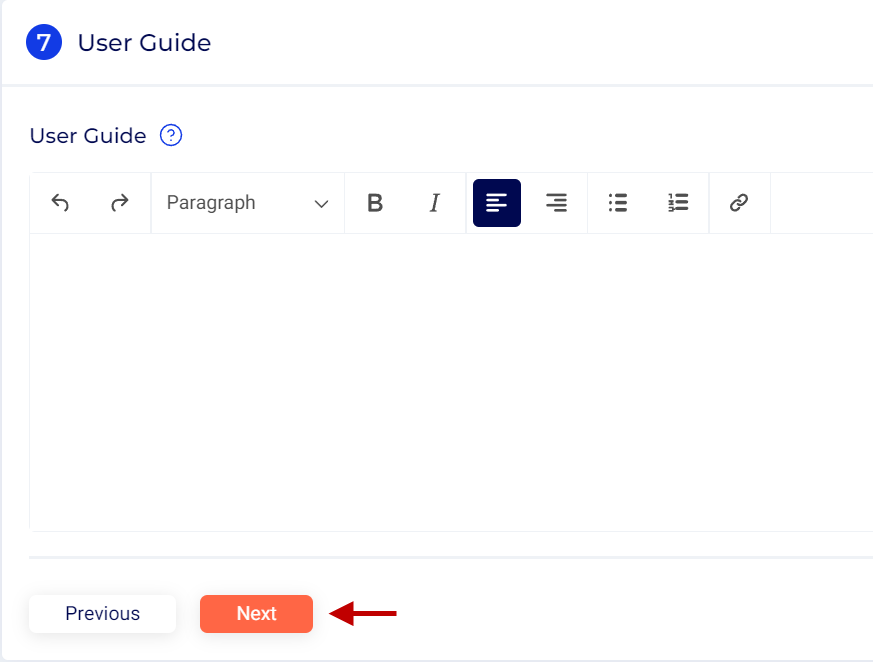Select the align left option
873x662 pixels.
(x=497, y=203)
